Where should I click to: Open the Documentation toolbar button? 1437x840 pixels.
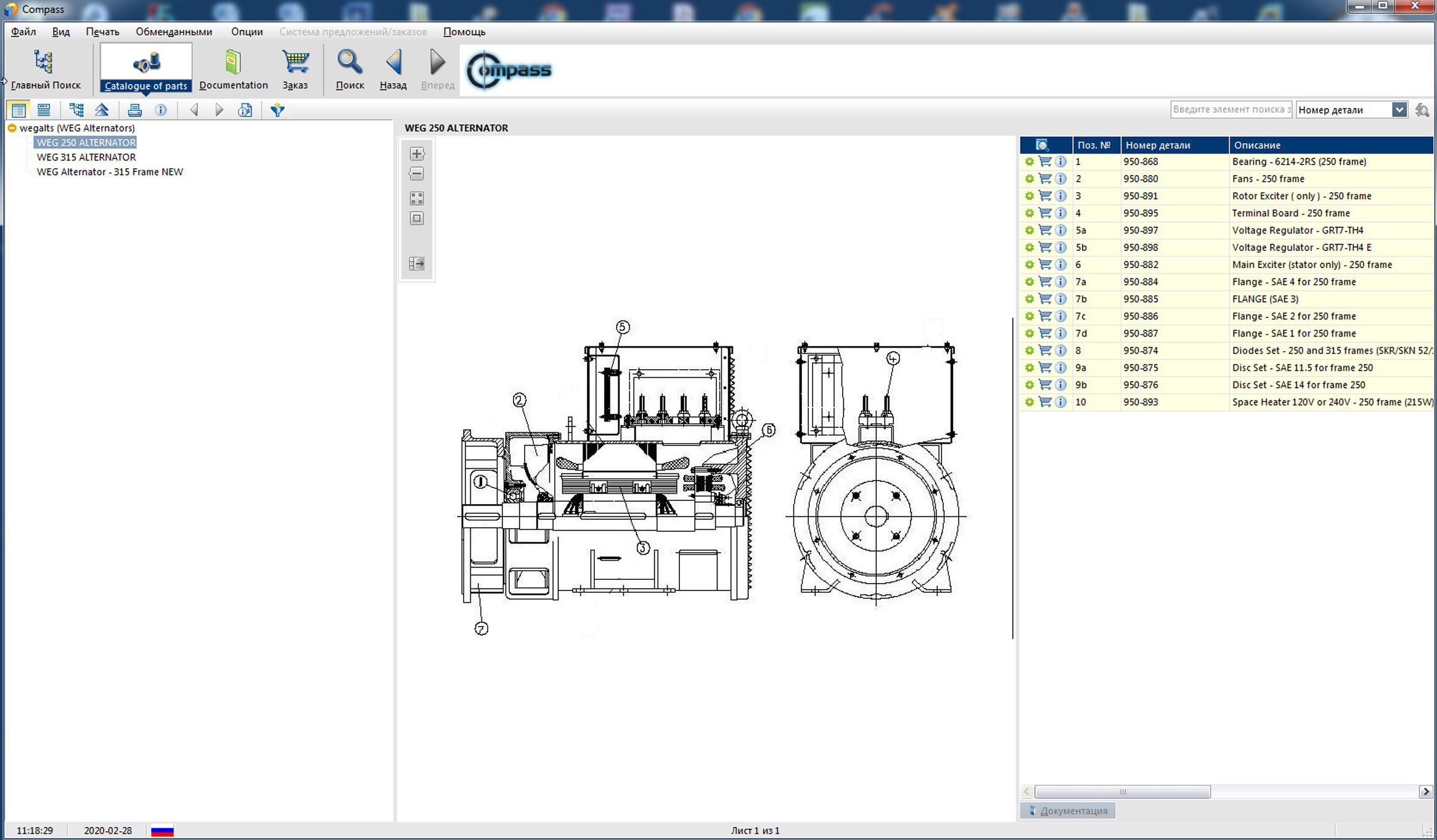tap(233, 70)
